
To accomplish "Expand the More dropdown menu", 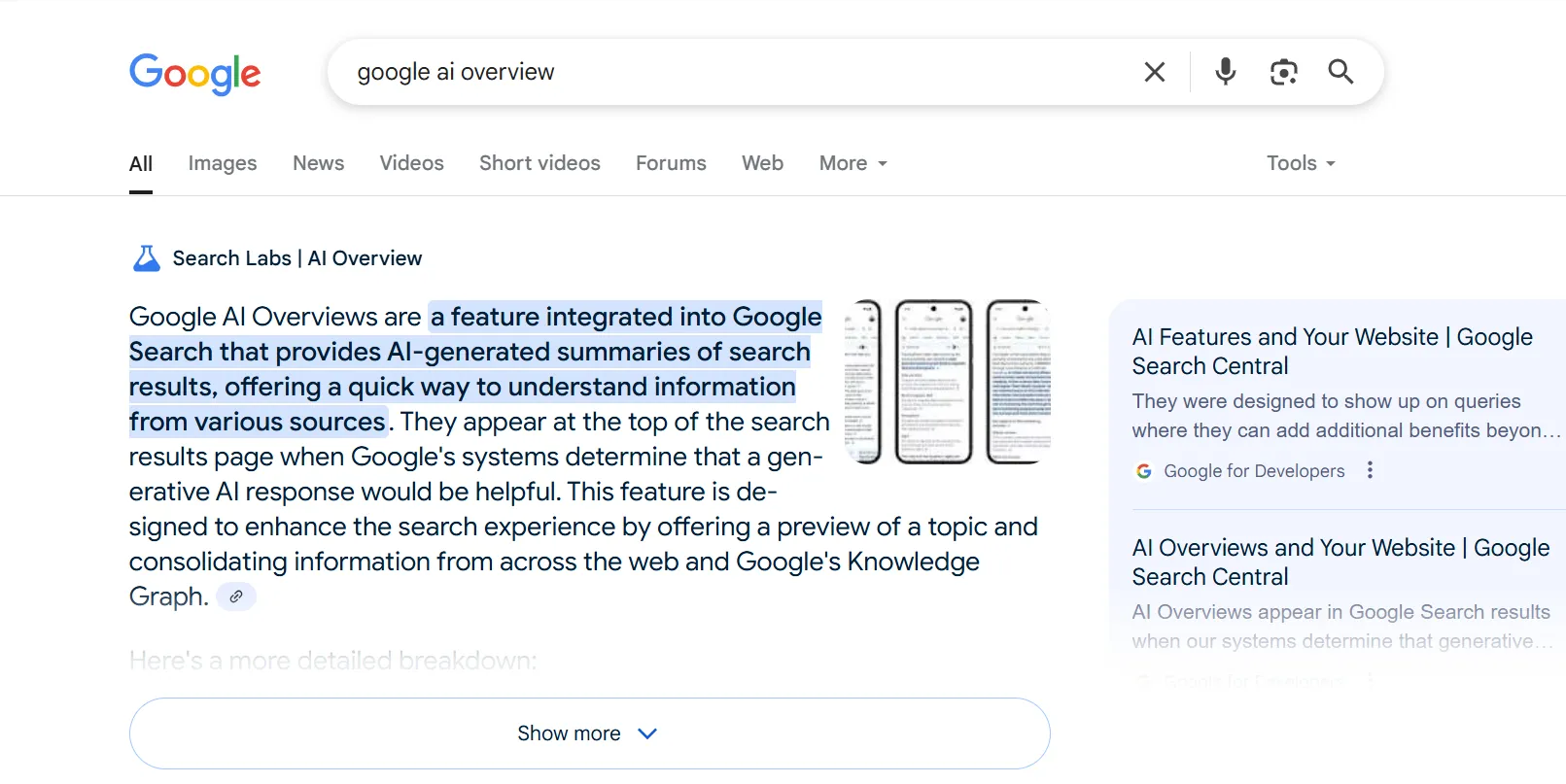I will coord(853,163).
